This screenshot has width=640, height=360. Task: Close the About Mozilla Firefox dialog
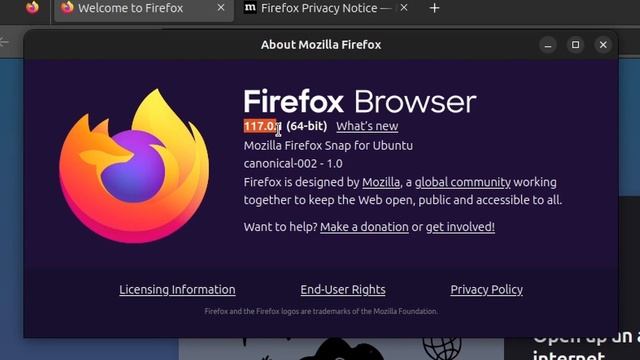click(x=603, y=45)
